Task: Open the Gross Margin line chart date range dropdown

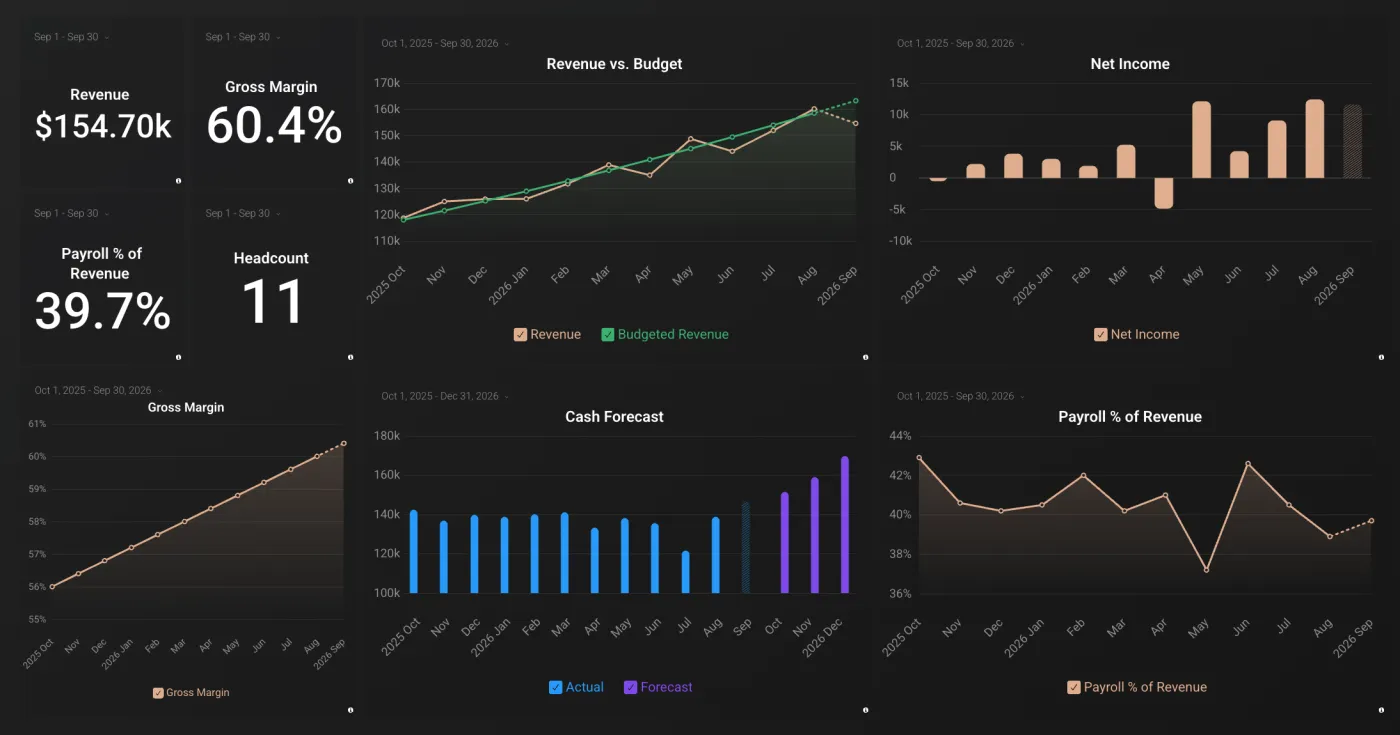Action: [x=98, y=390]
